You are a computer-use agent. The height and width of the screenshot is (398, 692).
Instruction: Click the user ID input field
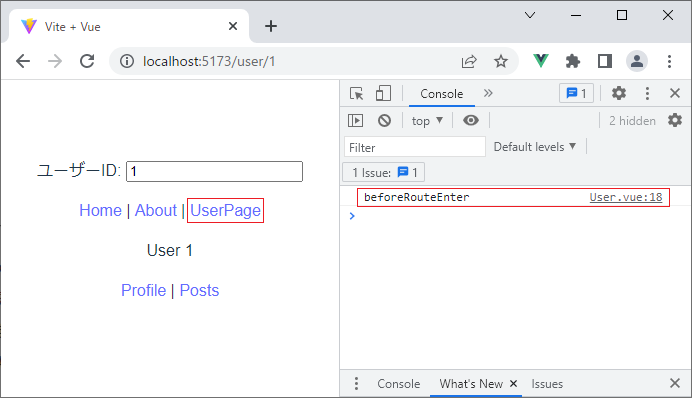click(x=214, y=171)
